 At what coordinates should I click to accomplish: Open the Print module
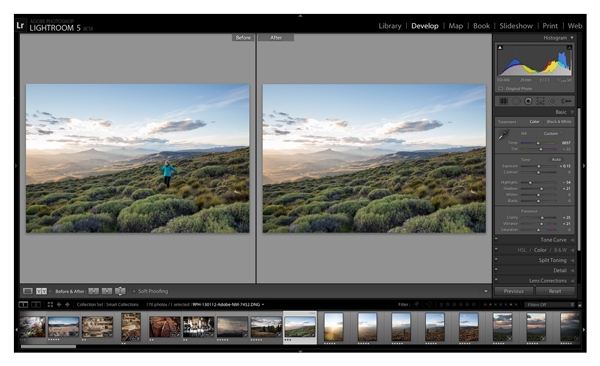click(x=550, y=26)
